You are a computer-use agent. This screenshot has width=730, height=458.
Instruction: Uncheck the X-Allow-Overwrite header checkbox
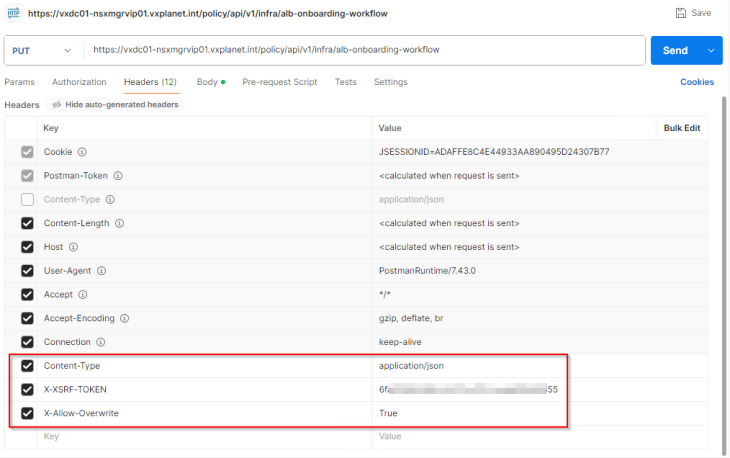point(27,413)
